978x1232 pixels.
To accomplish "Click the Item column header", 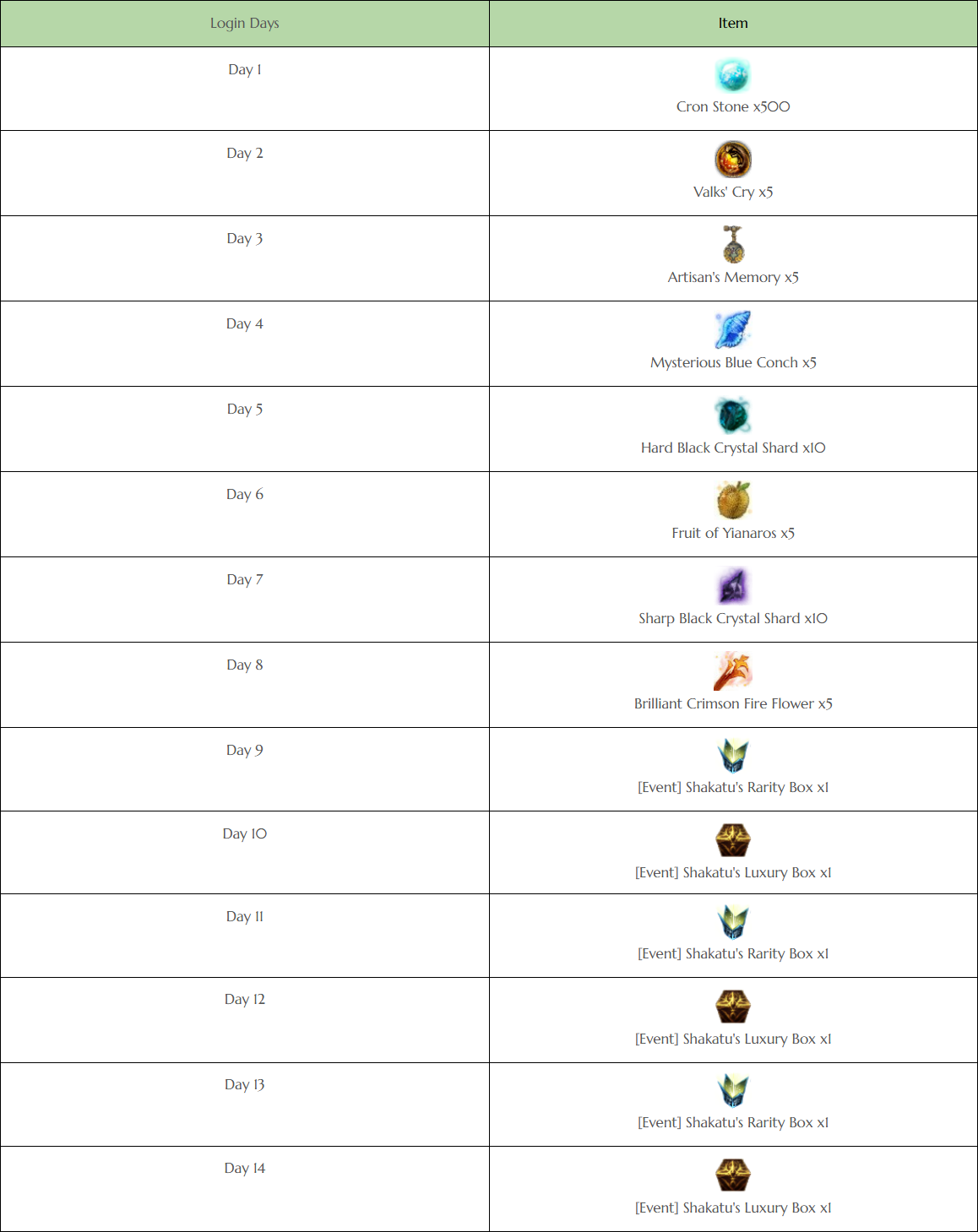I will tap(733, 24).
